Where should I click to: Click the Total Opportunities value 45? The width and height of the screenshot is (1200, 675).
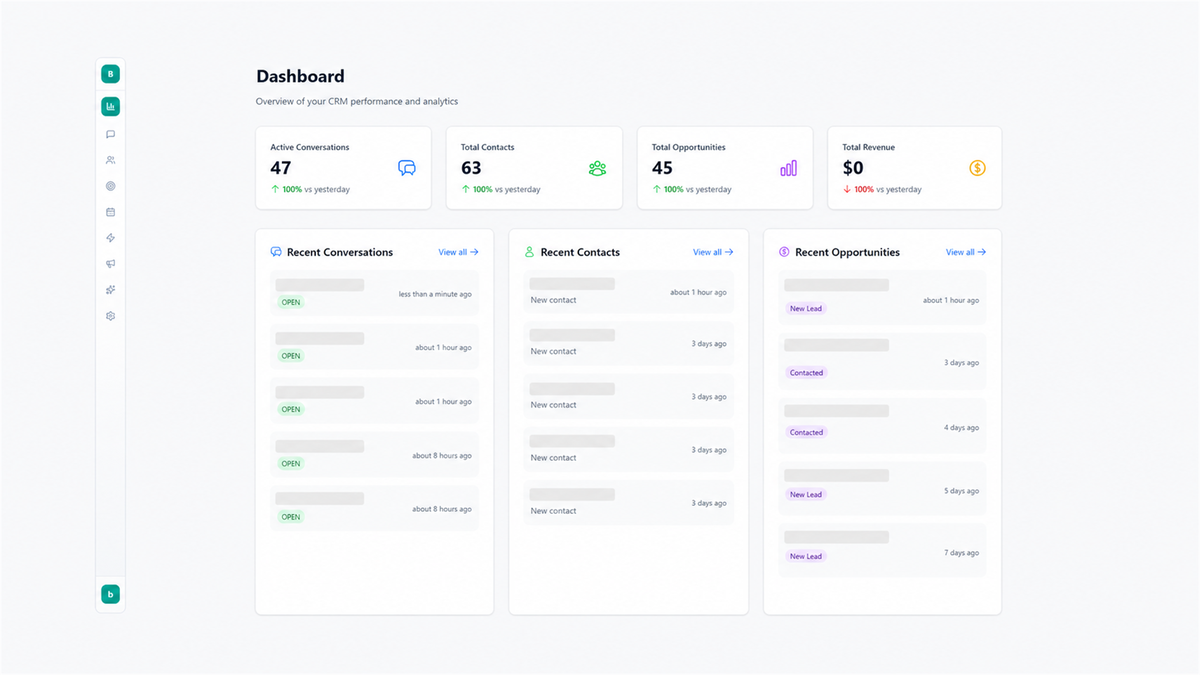coord(663,168)
